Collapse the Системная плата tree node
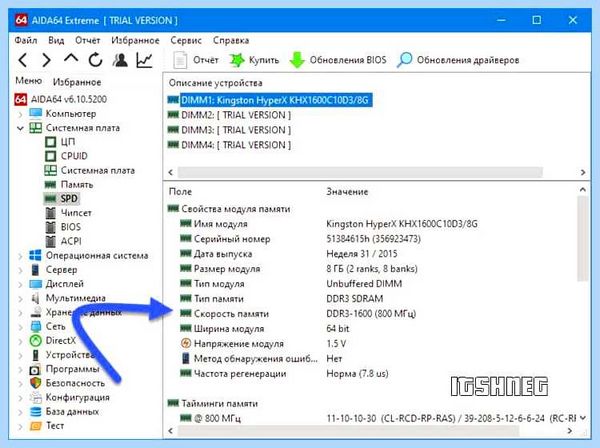The image size is (600, 448). coord(20,128)
